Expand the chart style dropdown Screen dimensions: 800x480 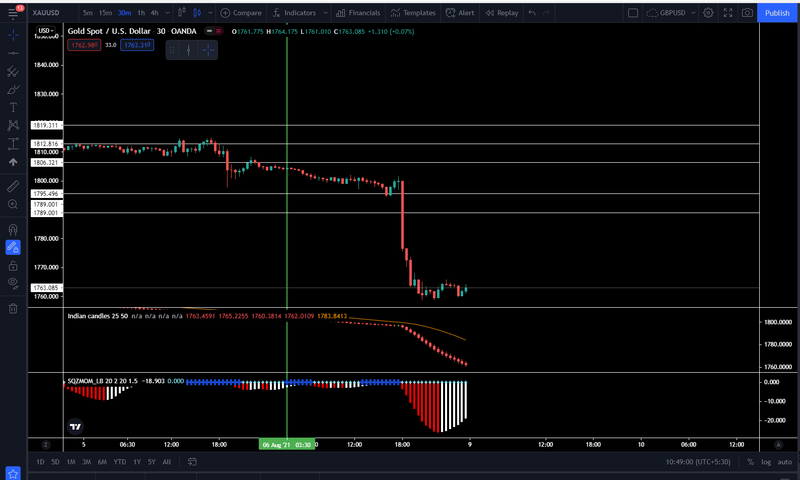(210, 13)
